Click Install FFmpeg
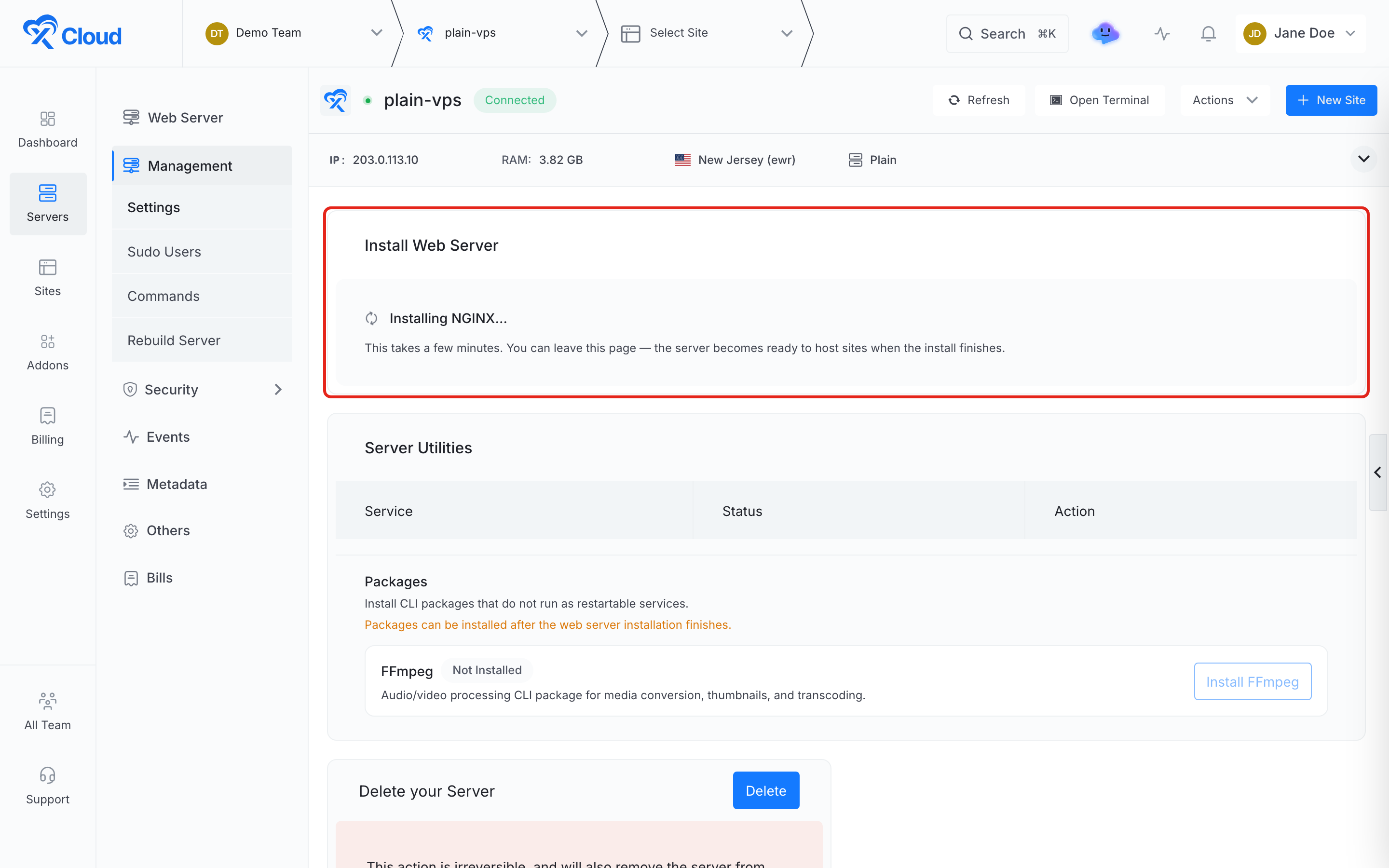 (x=1253, y=681)
